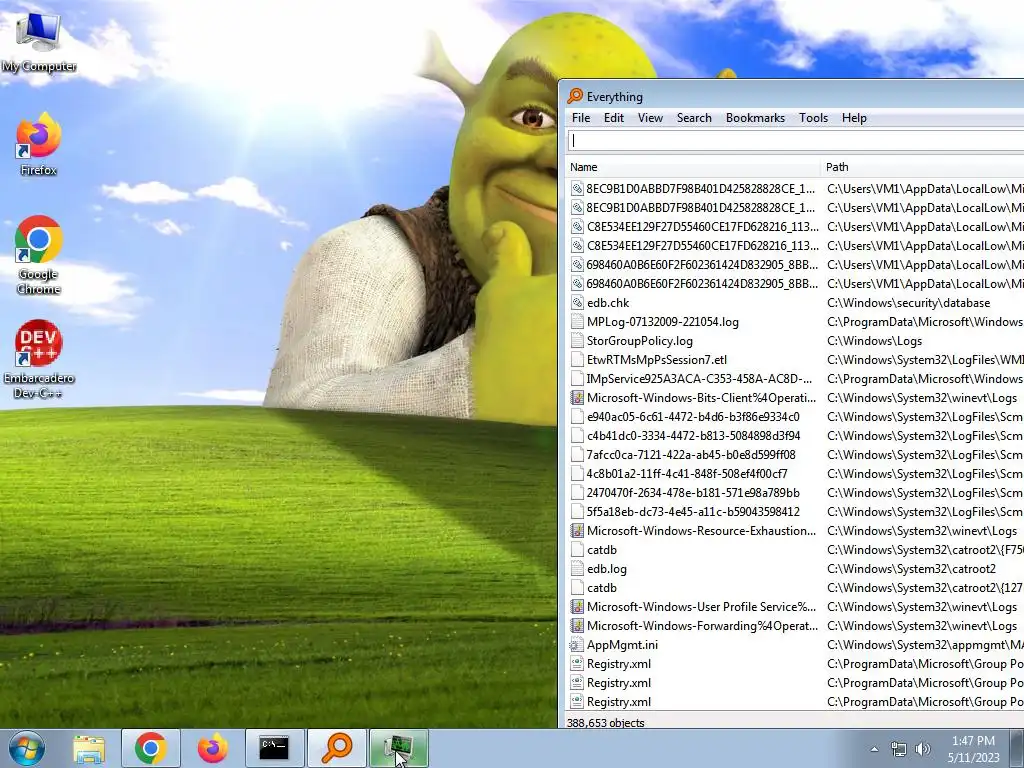Select MPLog-07132009-221054.log in results
Viewport: 1024px width, 768px height.
pos(795,321)
